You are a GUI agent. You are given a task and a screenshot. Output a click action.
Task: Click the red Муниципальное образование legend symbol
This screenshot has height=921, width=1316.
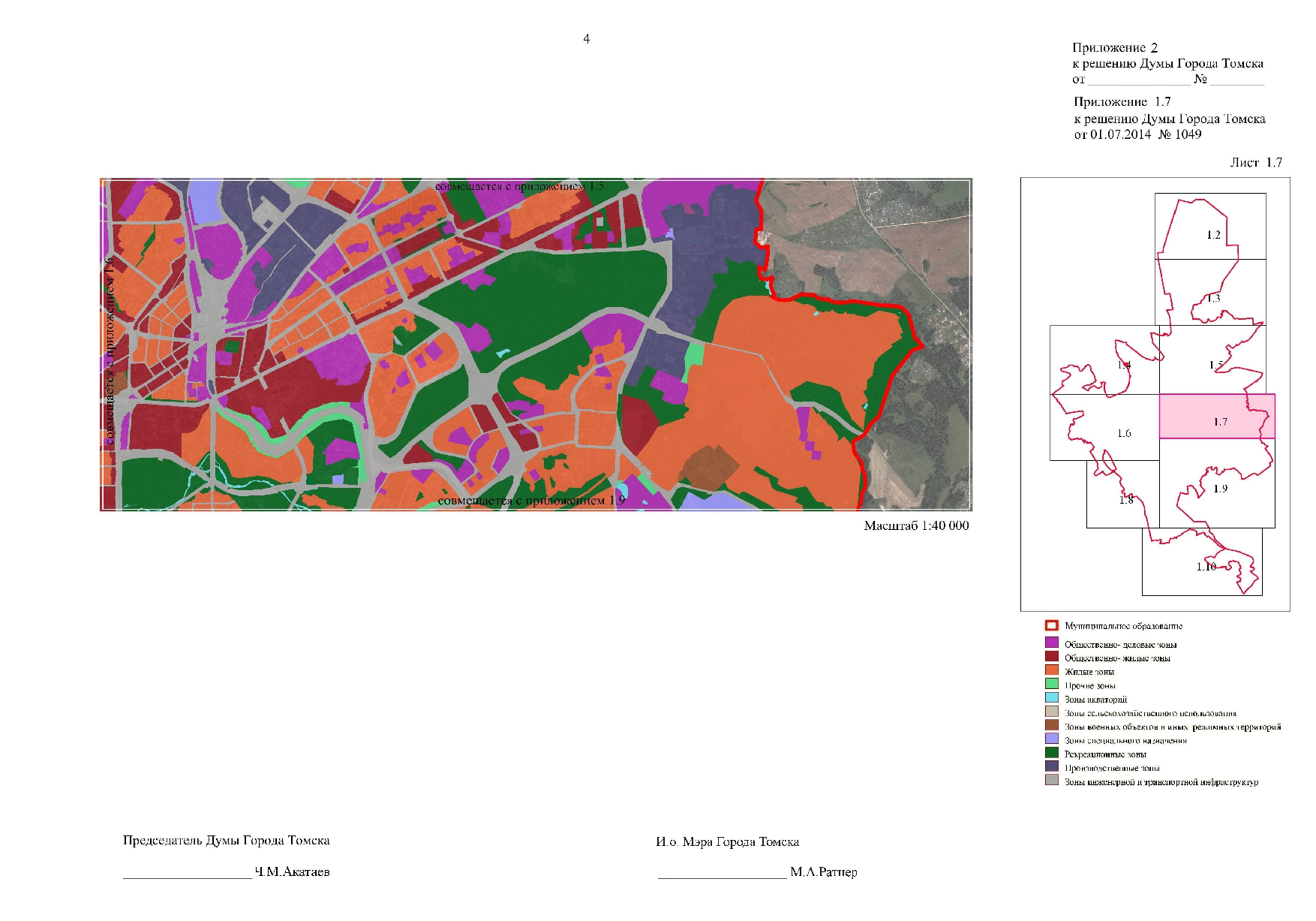[1051, 625]
